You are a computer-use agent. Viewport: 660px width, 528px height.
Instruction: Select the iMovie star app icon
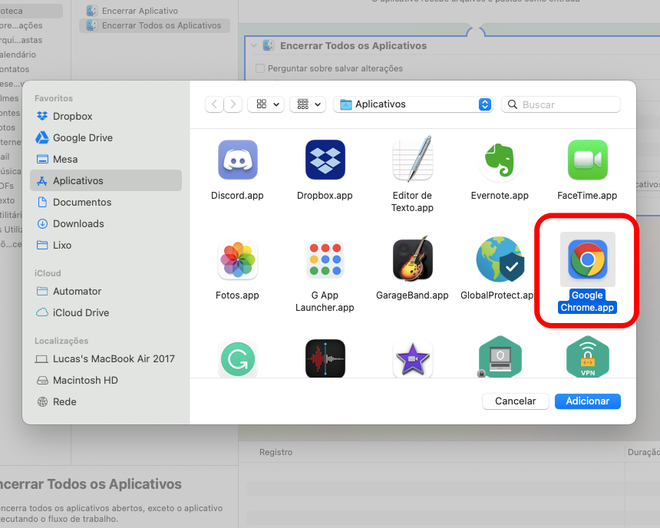(412, 359)
